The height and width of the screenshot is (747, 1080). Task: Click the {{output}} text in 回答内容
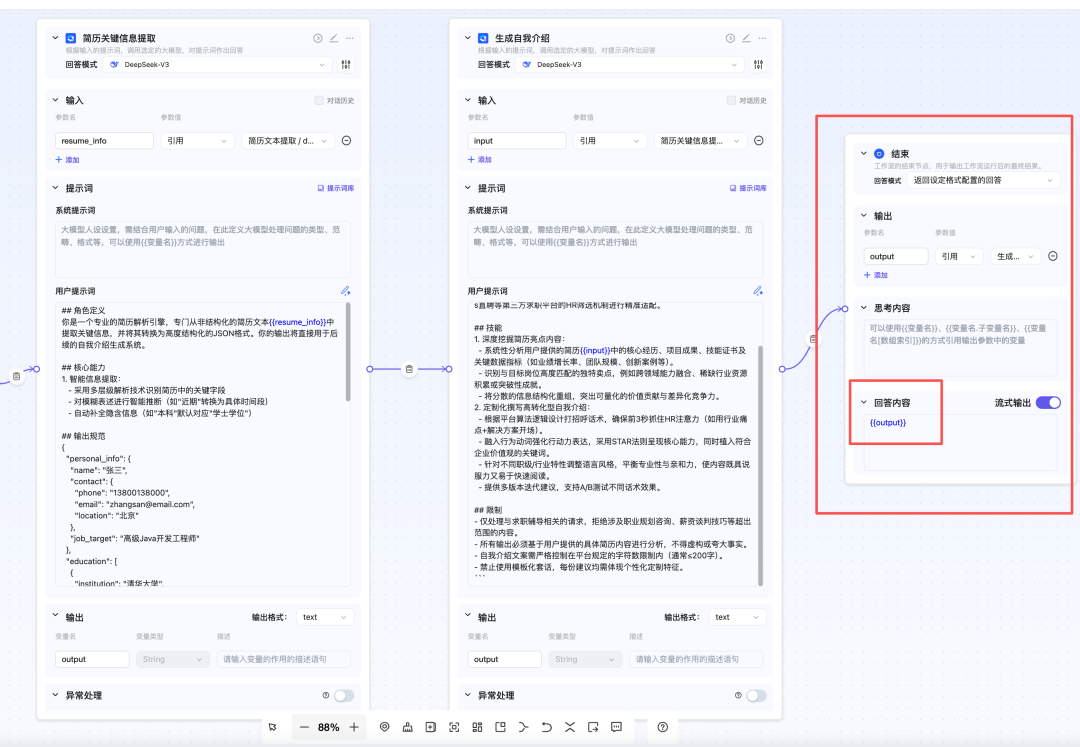click(888, 423)
